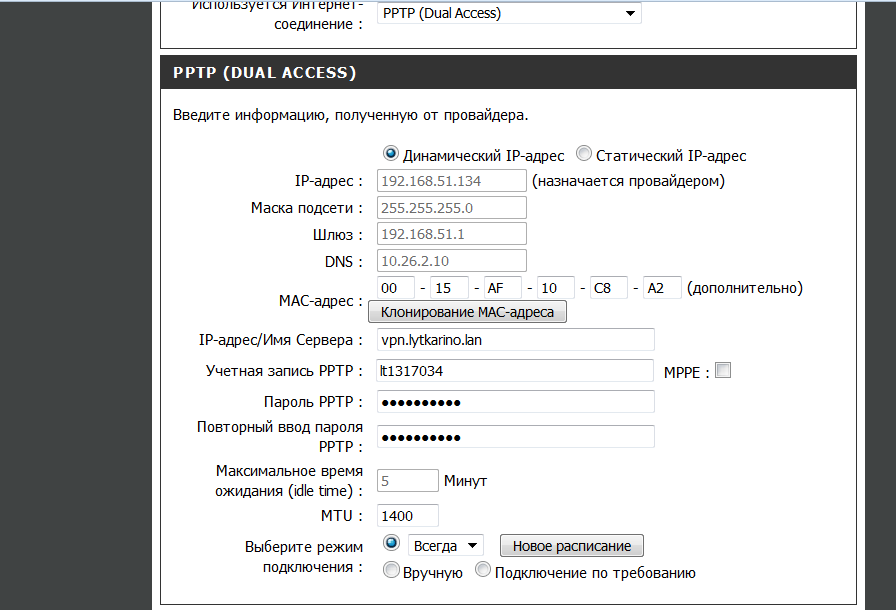Click MAC address fourth octet field 10
Viewport: 896px width, 610px height.
[556, 288]
